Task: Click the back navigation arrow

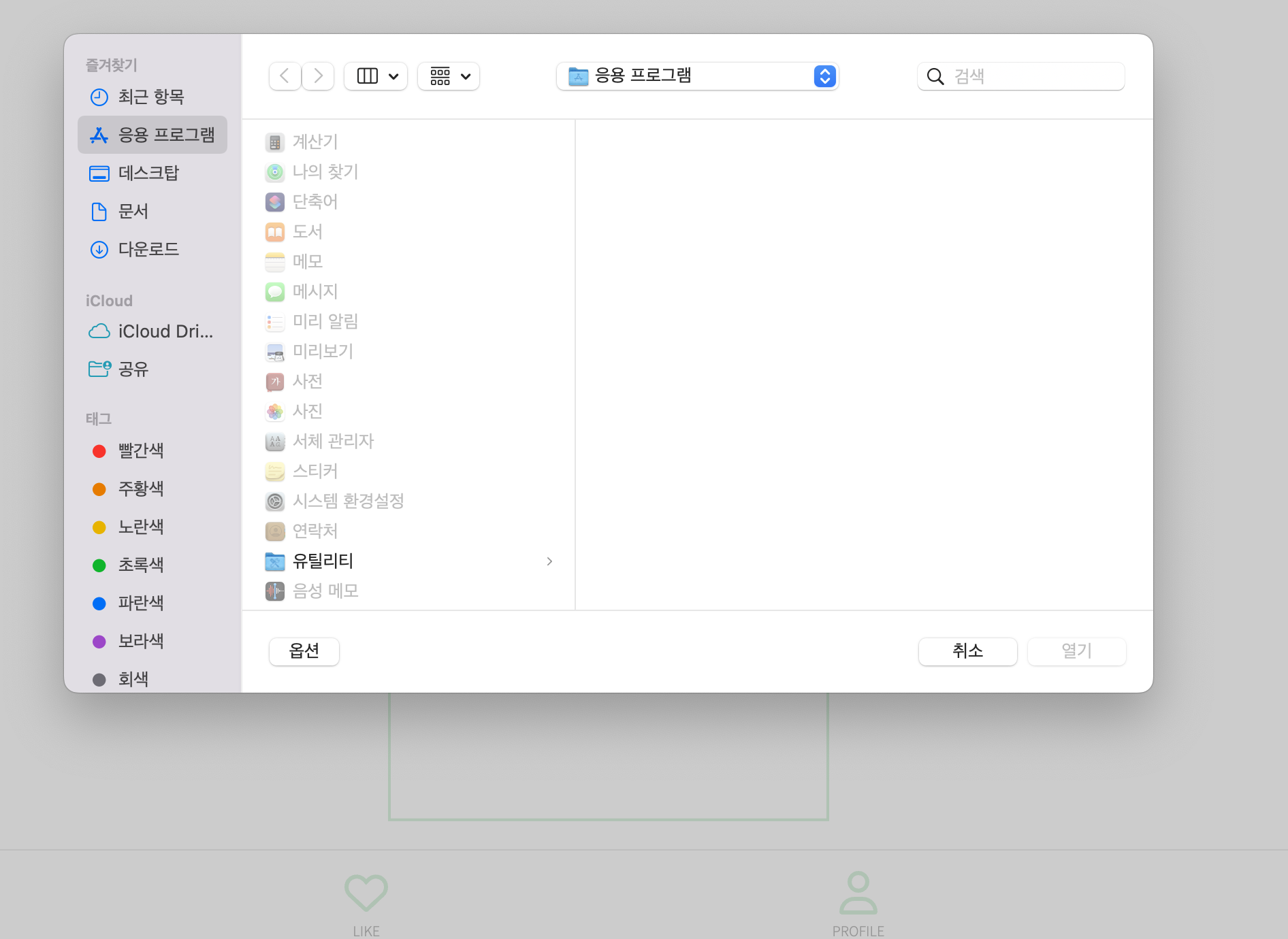Action: [x=285, y=76]
